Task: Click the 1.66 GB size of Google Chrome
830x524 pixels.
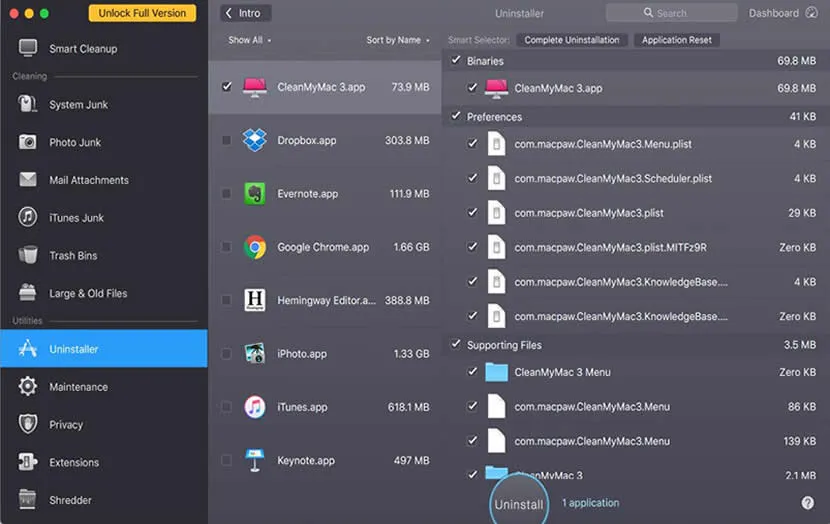Action: click(x=411, y=247)
